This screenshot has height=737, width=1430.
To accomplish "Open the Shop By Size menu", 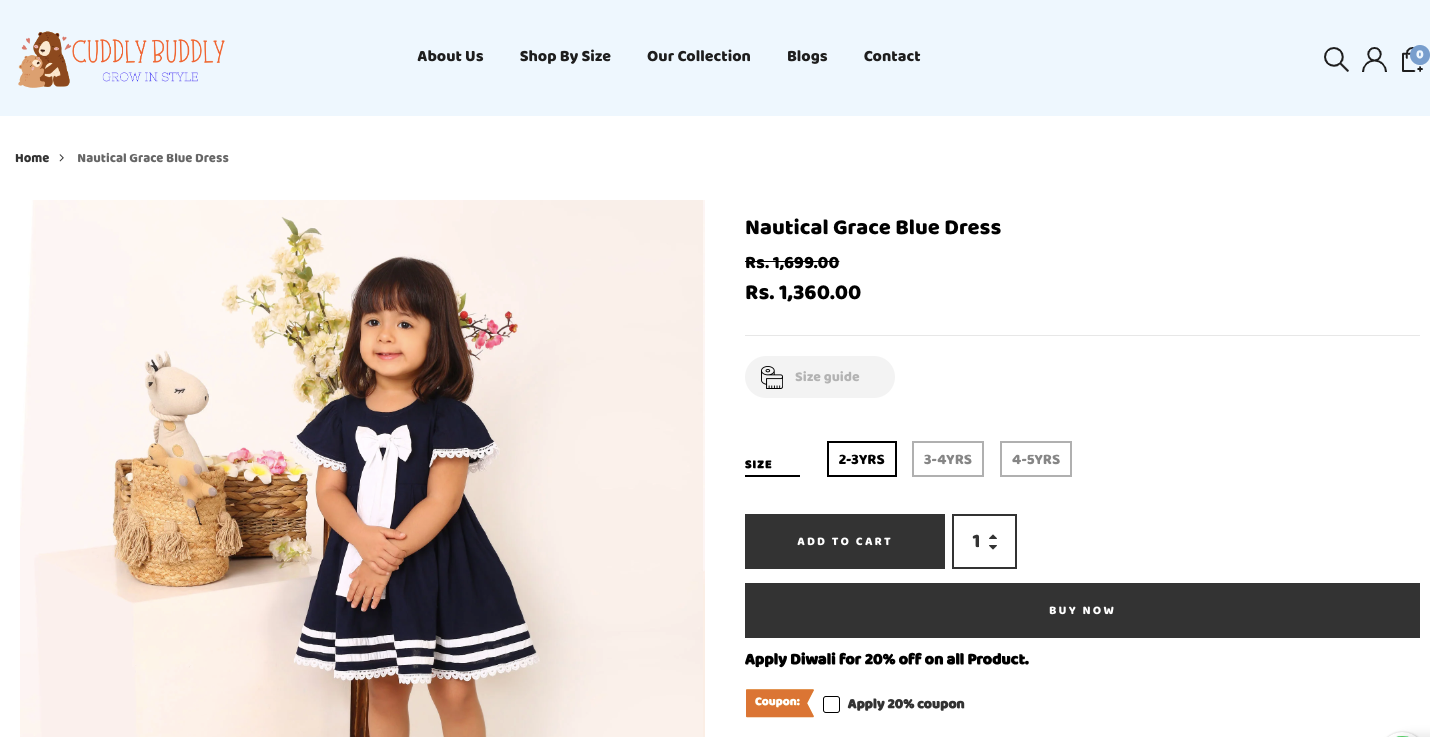I will 565,56.
